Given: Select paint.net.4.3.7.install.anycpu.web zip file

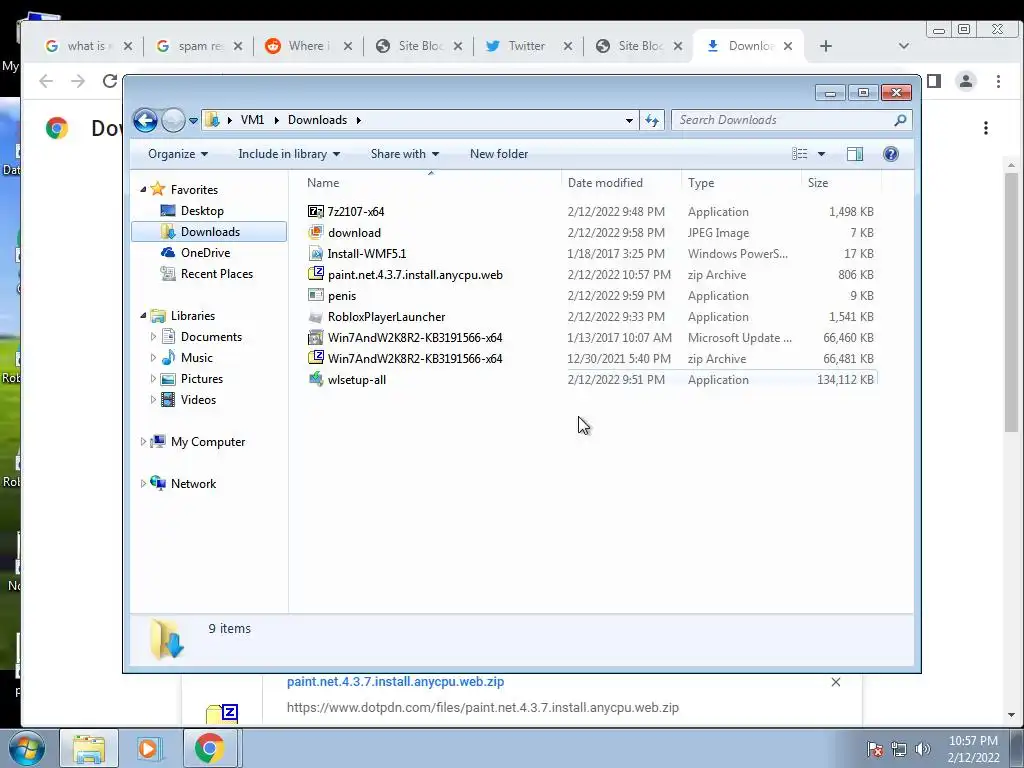Looking at the screenshot, I should coord(415,275).
